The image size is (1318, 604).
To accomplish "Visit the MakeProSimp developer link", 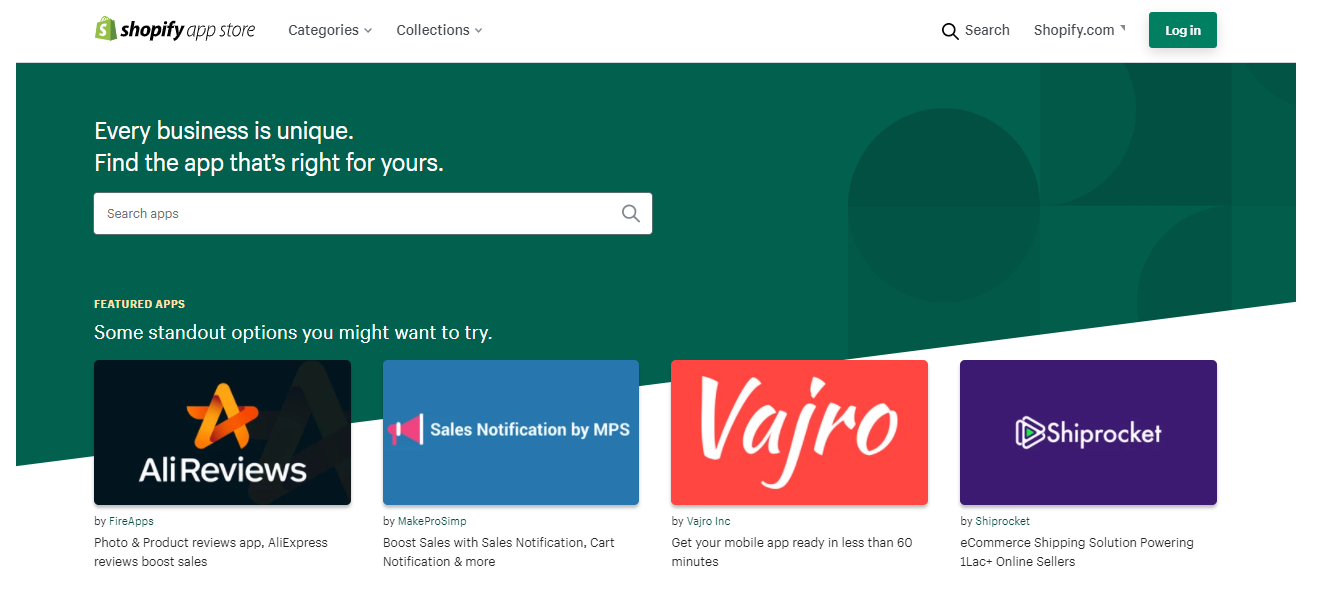I will 432,521.
